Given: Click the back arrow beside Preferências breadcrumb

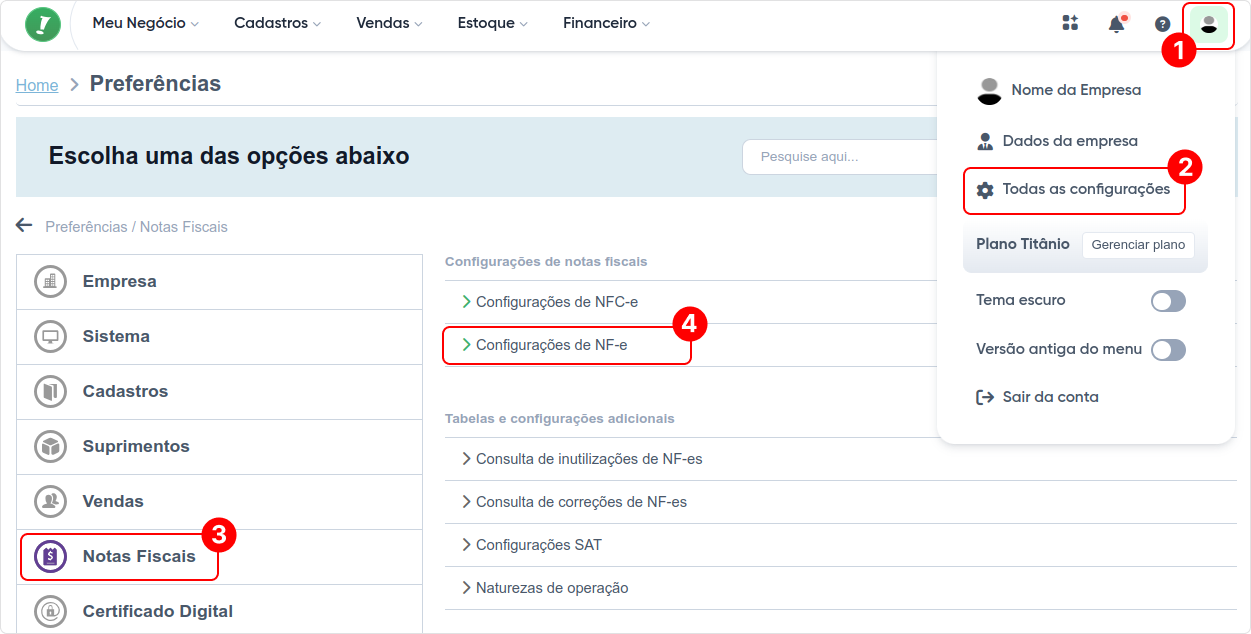Looking at the screenshot, I should [x=24, y=226].
